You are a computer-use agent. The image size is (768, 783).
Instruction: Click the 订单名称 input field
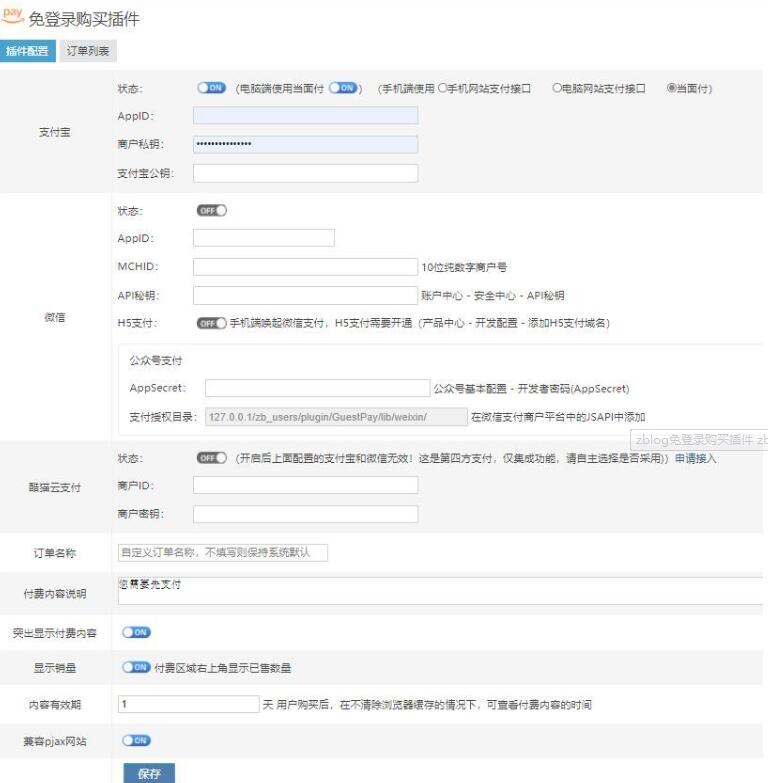pos(223,552)
